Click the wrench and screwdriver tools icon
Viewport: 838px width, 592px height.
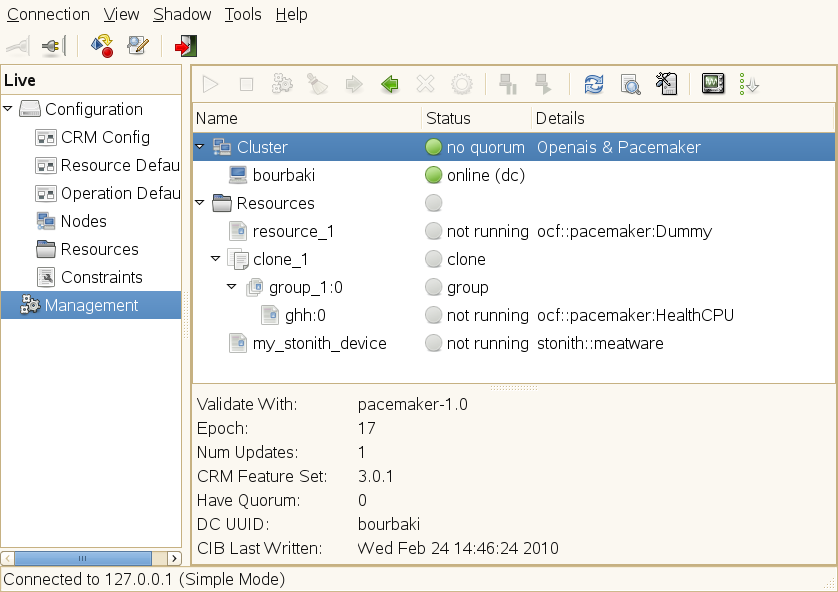point(666,84)
